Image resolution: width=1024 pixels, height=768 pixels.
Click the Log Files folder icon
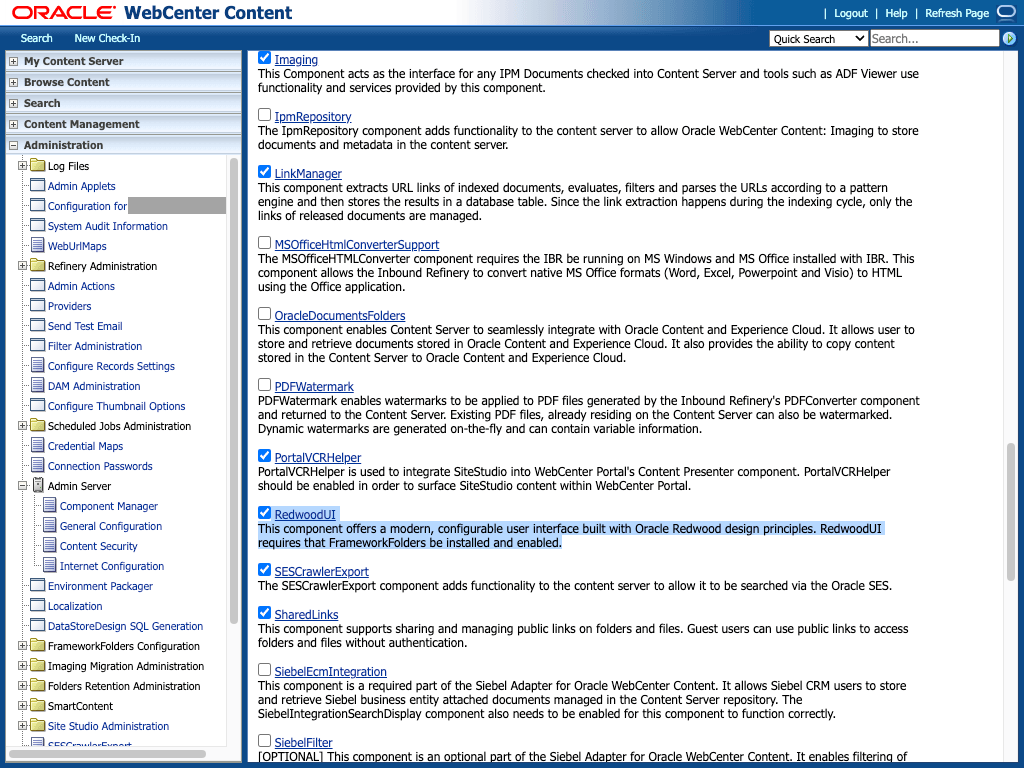pyautogui.click(x=38, y=165)
